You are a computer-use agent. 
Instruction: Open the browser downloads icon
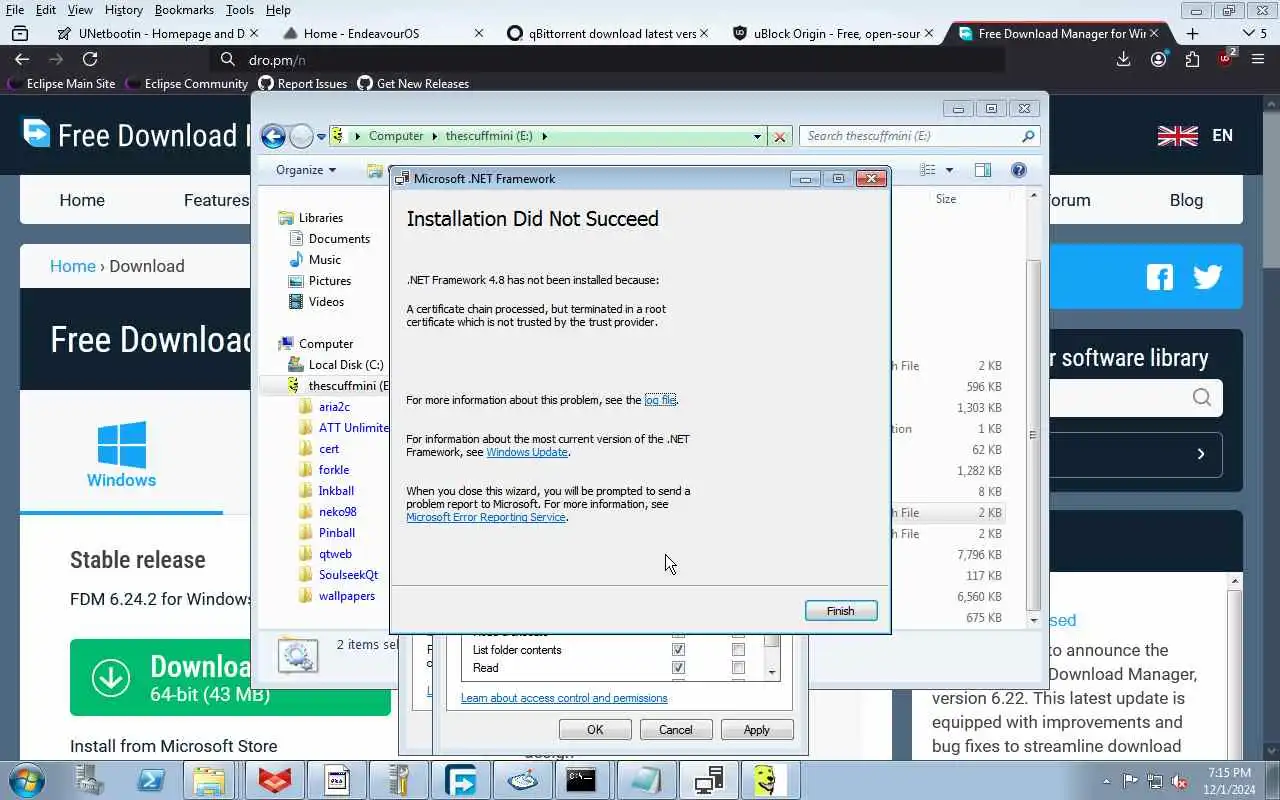coord(1123,60)
